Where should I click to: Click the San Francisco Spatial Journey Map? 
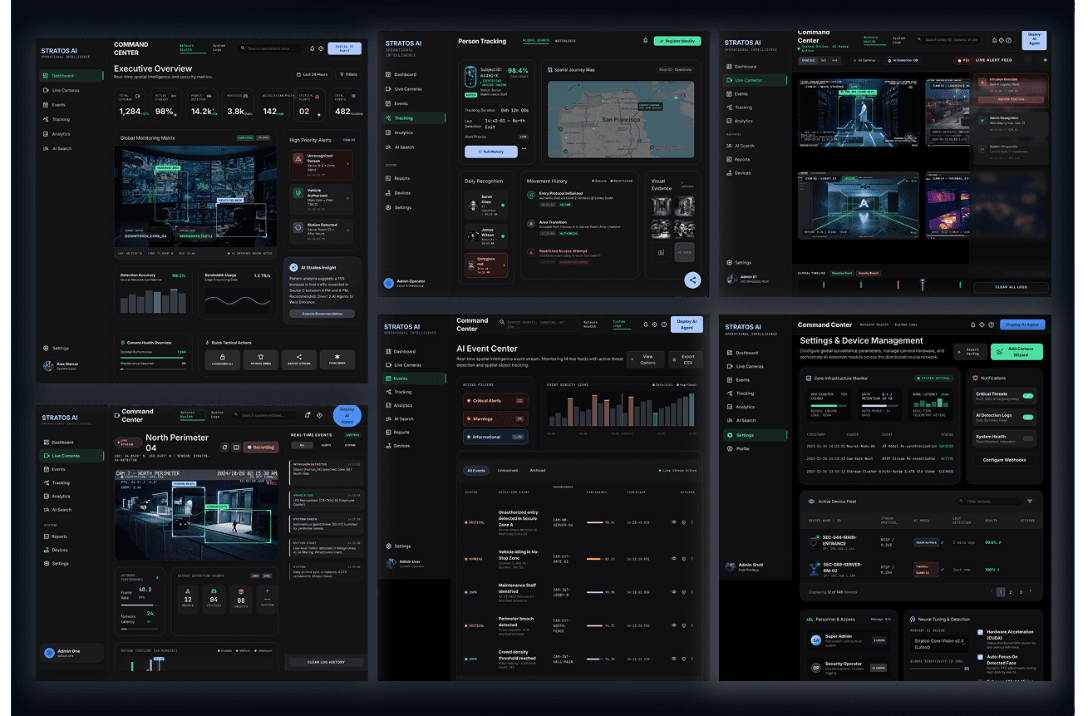[621, 119]
